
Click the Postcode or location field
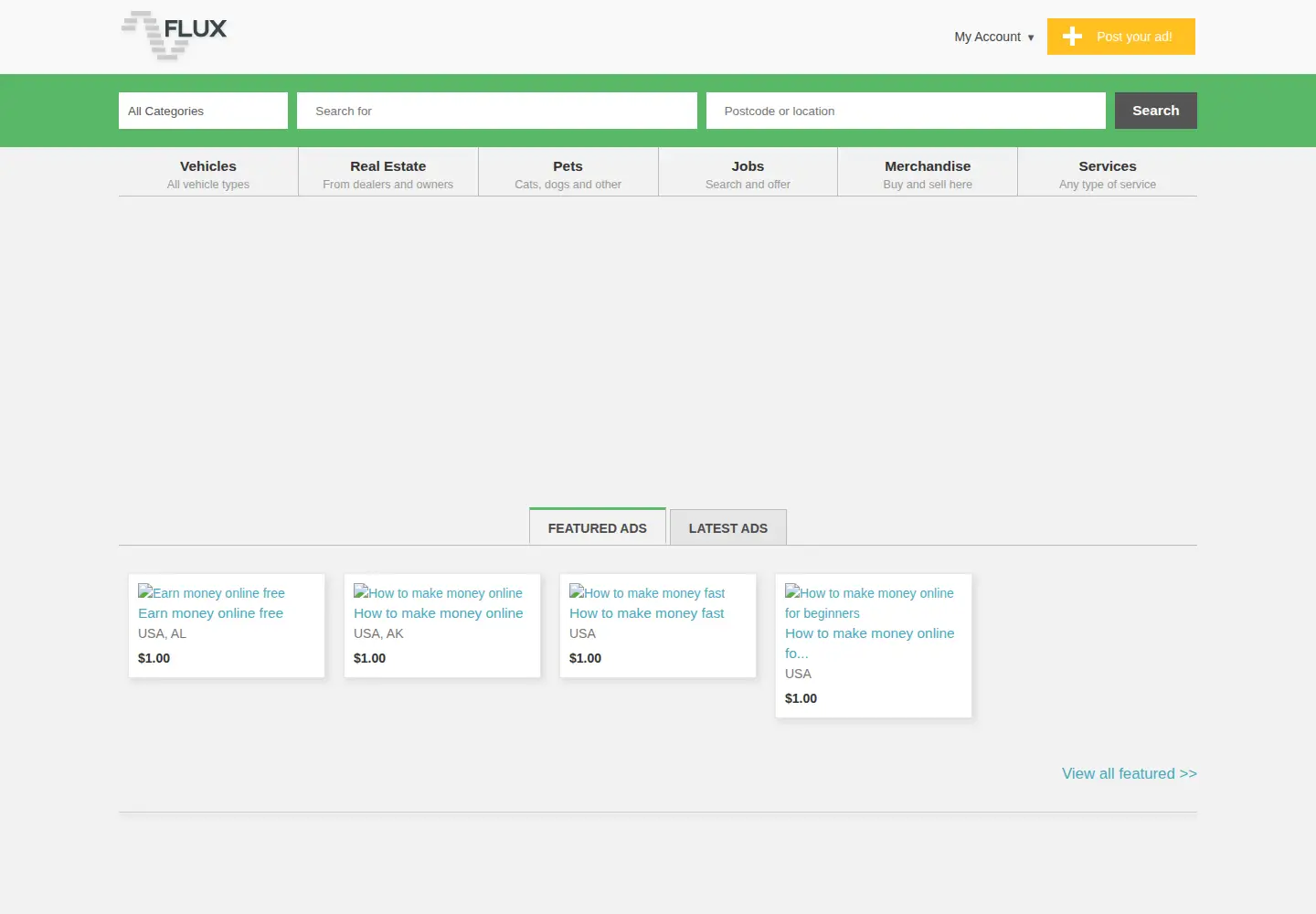click(x=906, y=111)
